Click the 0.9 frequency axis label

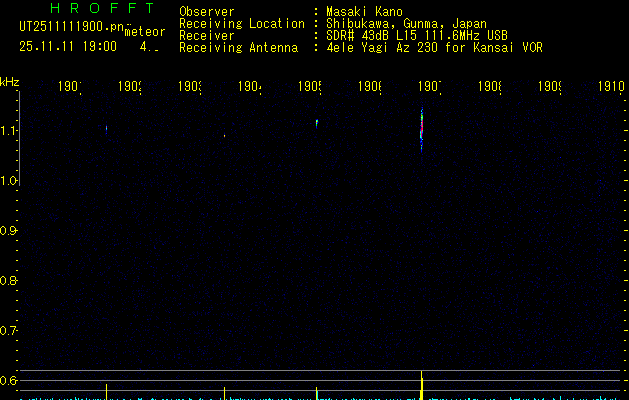[x=9, y=231]
